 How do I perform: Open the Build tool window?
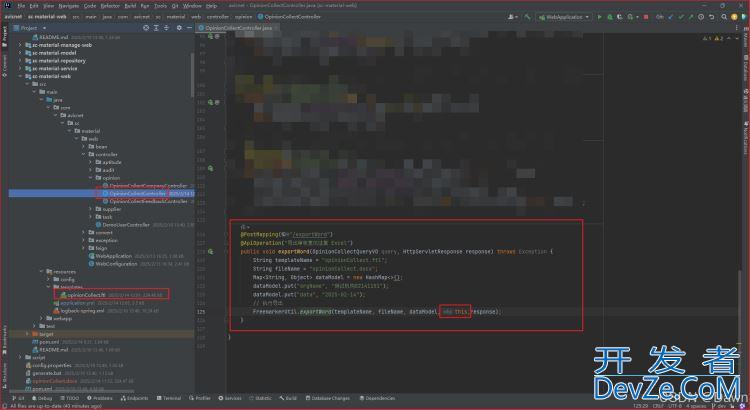(288, 398)
